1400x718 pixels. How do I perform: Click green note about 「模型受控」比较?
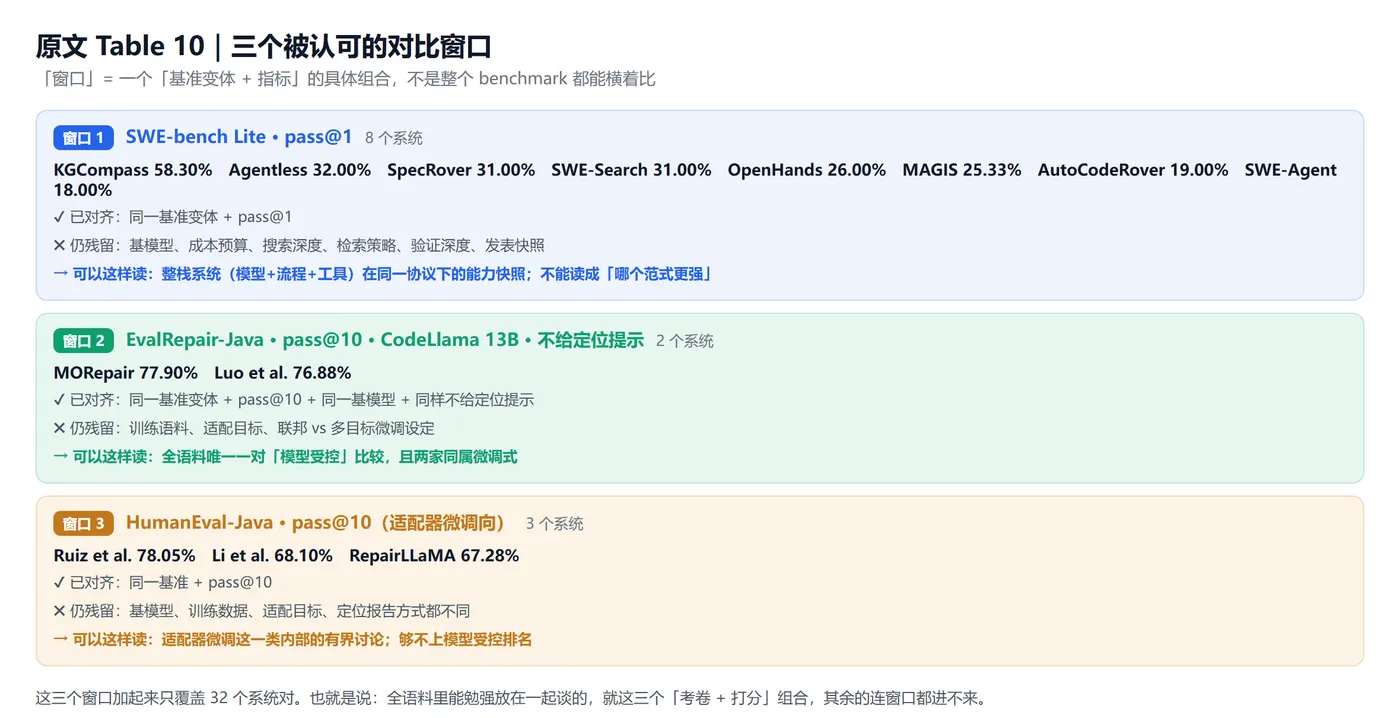click(x=286, y=456)
